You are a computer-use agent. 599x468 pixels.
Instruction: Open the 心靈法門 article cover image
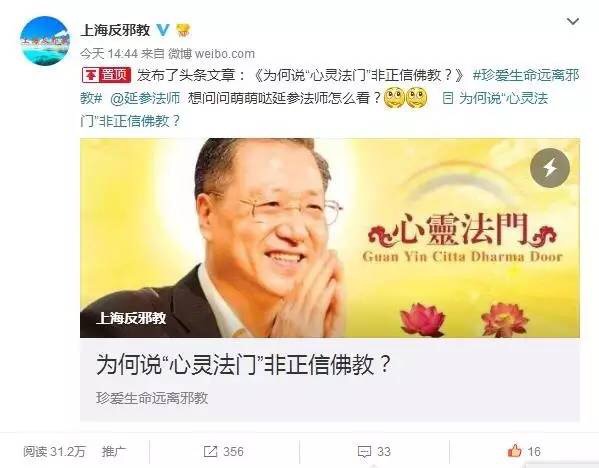coord(330,238)
